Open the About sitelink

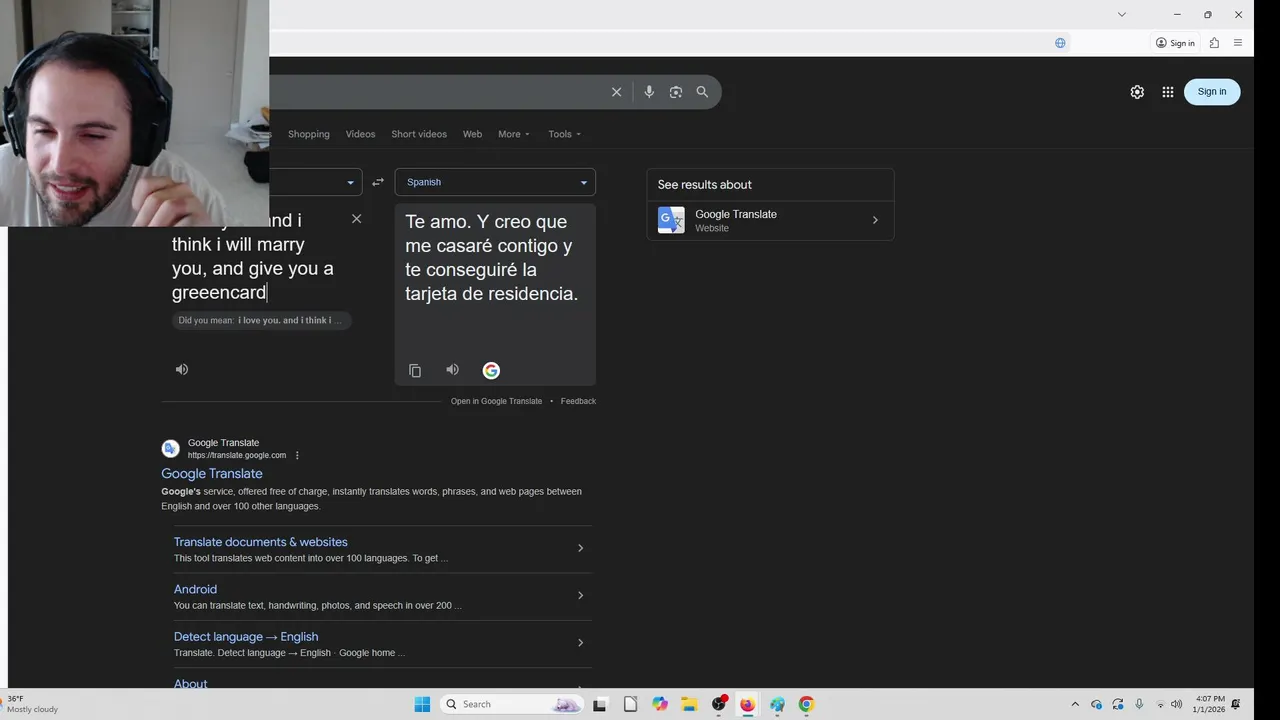coord(191,684)
